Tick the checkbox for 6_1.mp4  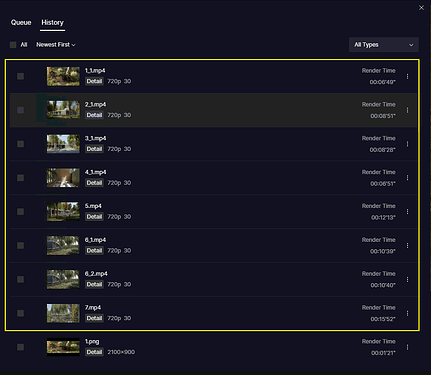[20, 245]
